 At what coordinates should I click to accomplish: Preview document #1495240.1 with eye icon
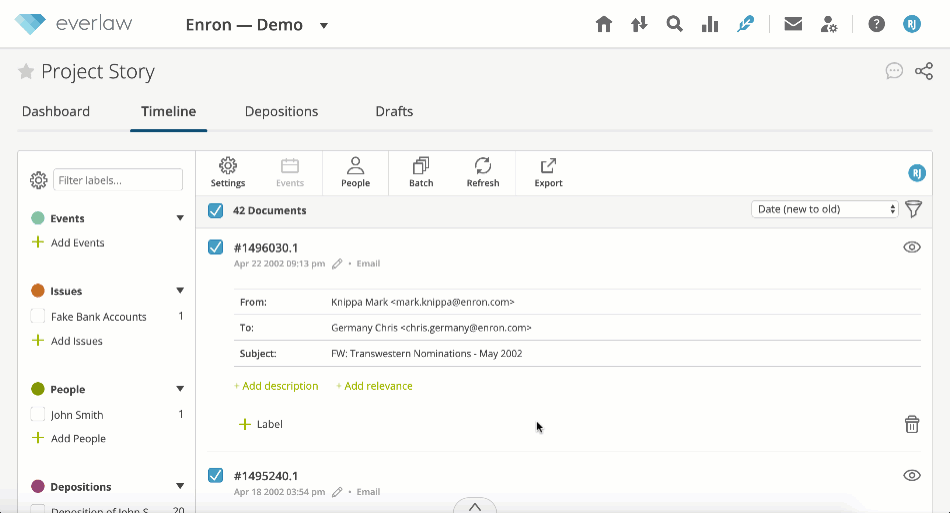click(x=912, y=475)
